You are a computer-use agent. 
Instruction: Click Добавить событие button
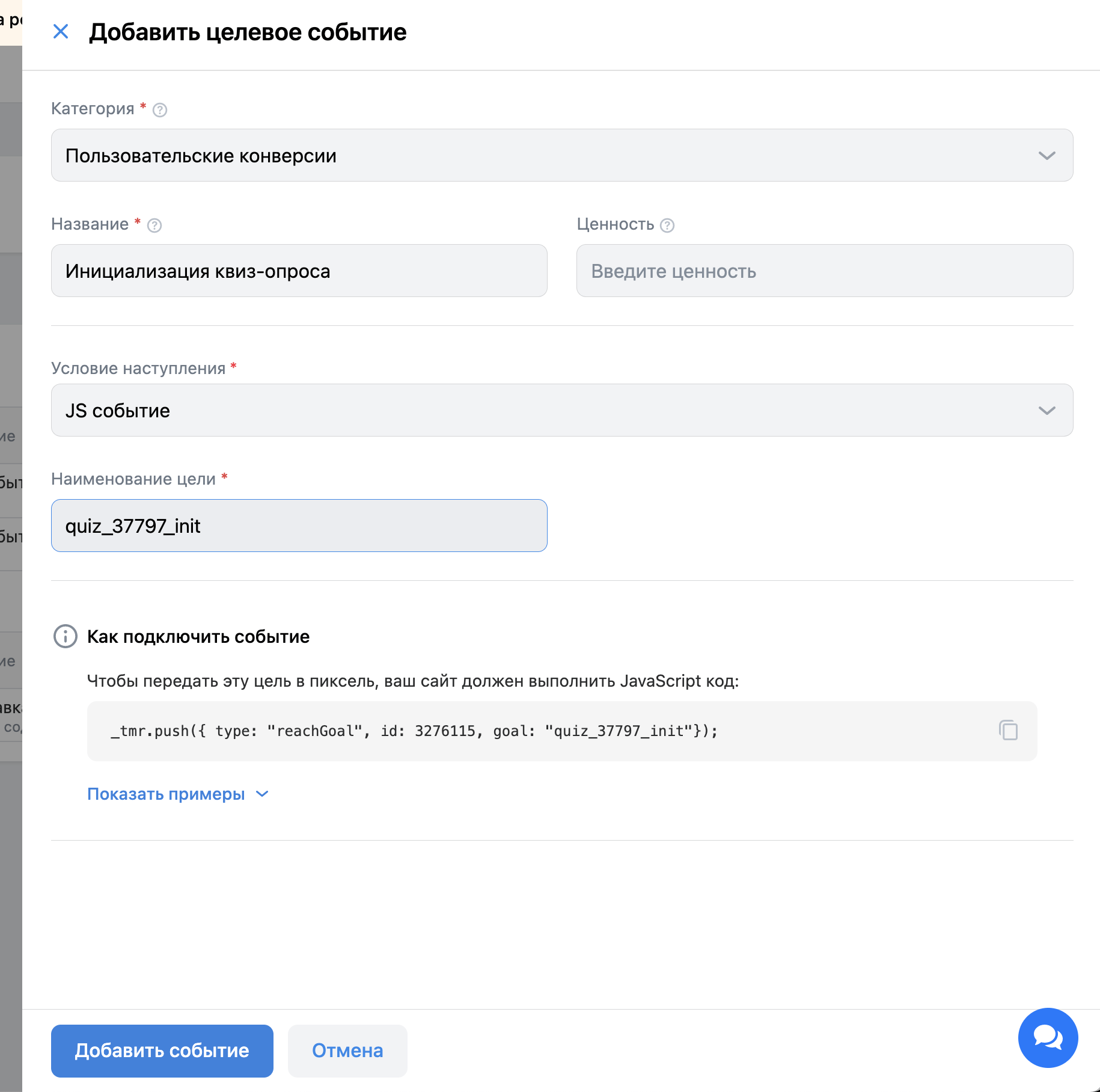162,1051
